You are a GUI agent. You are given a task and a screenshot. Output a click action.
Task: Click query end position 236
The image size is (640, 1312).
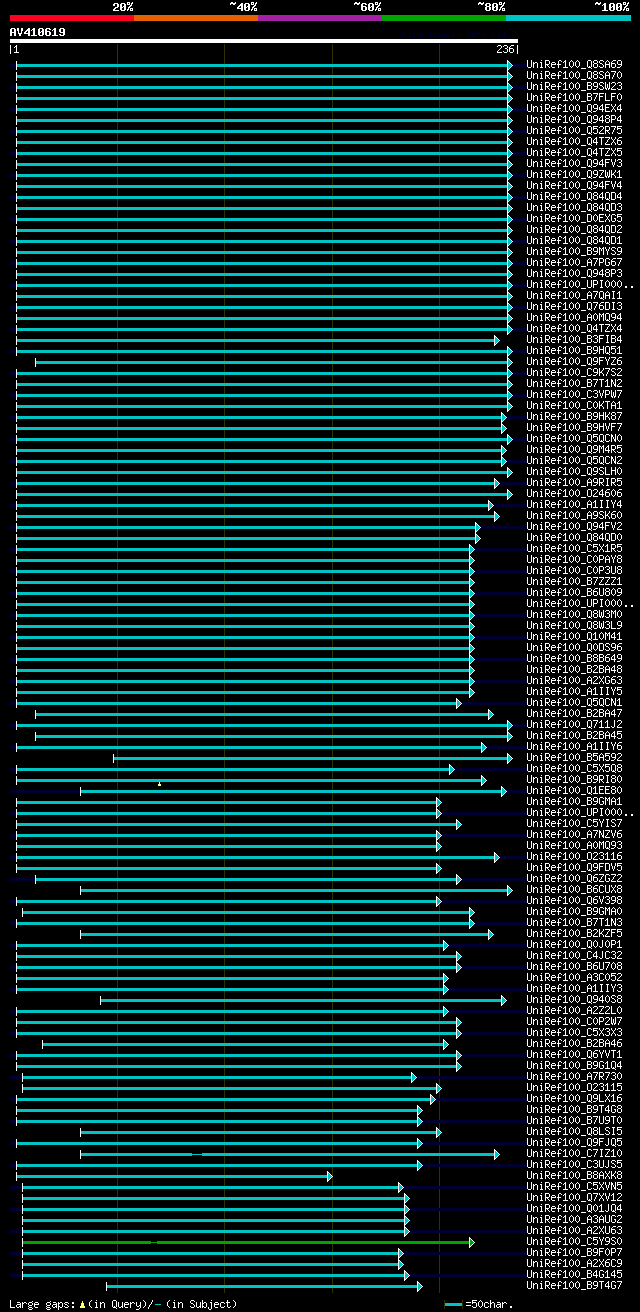[505, 49]
